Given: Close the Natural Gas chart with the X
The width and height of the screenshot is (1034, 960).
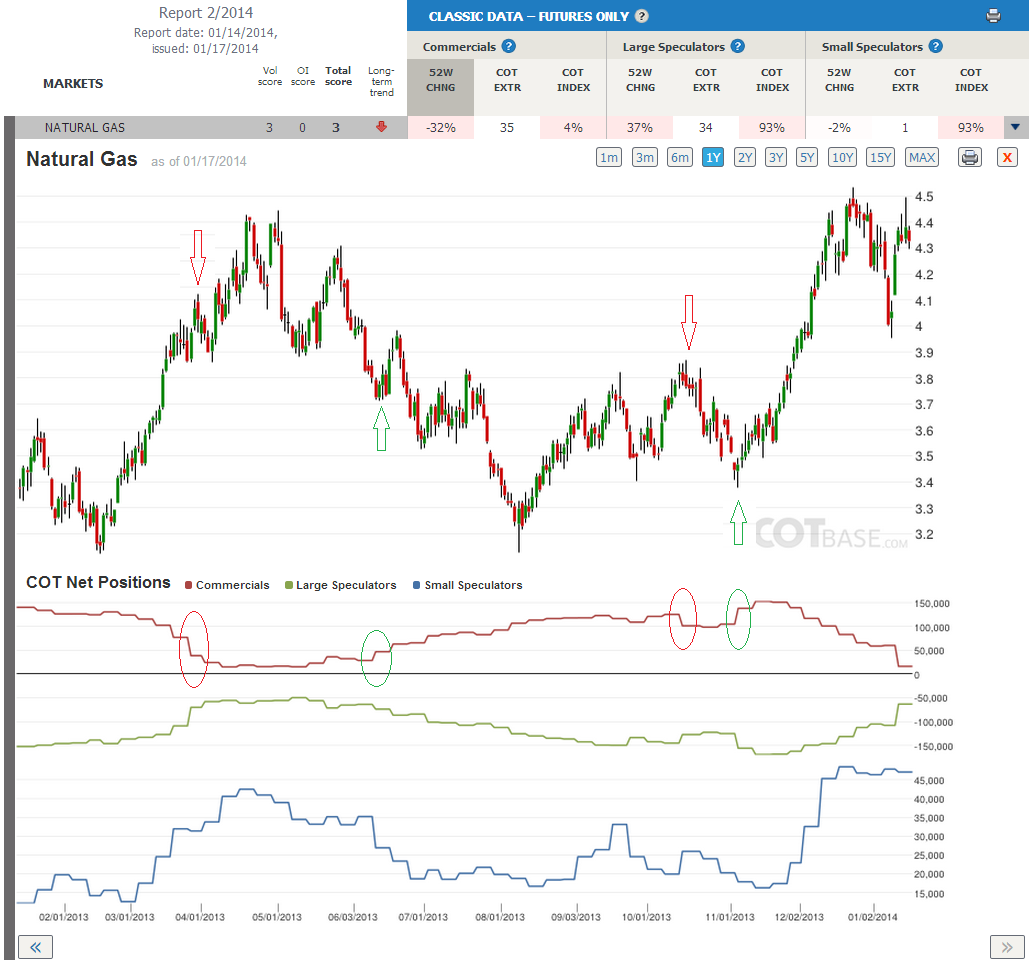Looking at the screenshot, I should pos(1007,158).
